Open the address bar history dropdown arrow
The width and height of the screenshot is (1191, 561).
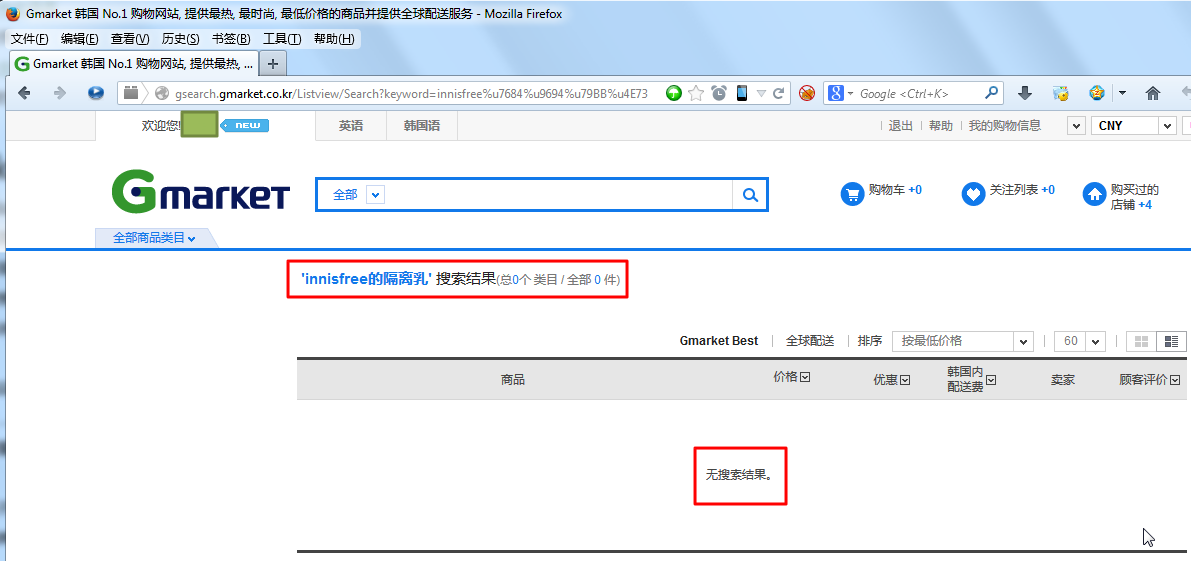click(x=761, y=93)
